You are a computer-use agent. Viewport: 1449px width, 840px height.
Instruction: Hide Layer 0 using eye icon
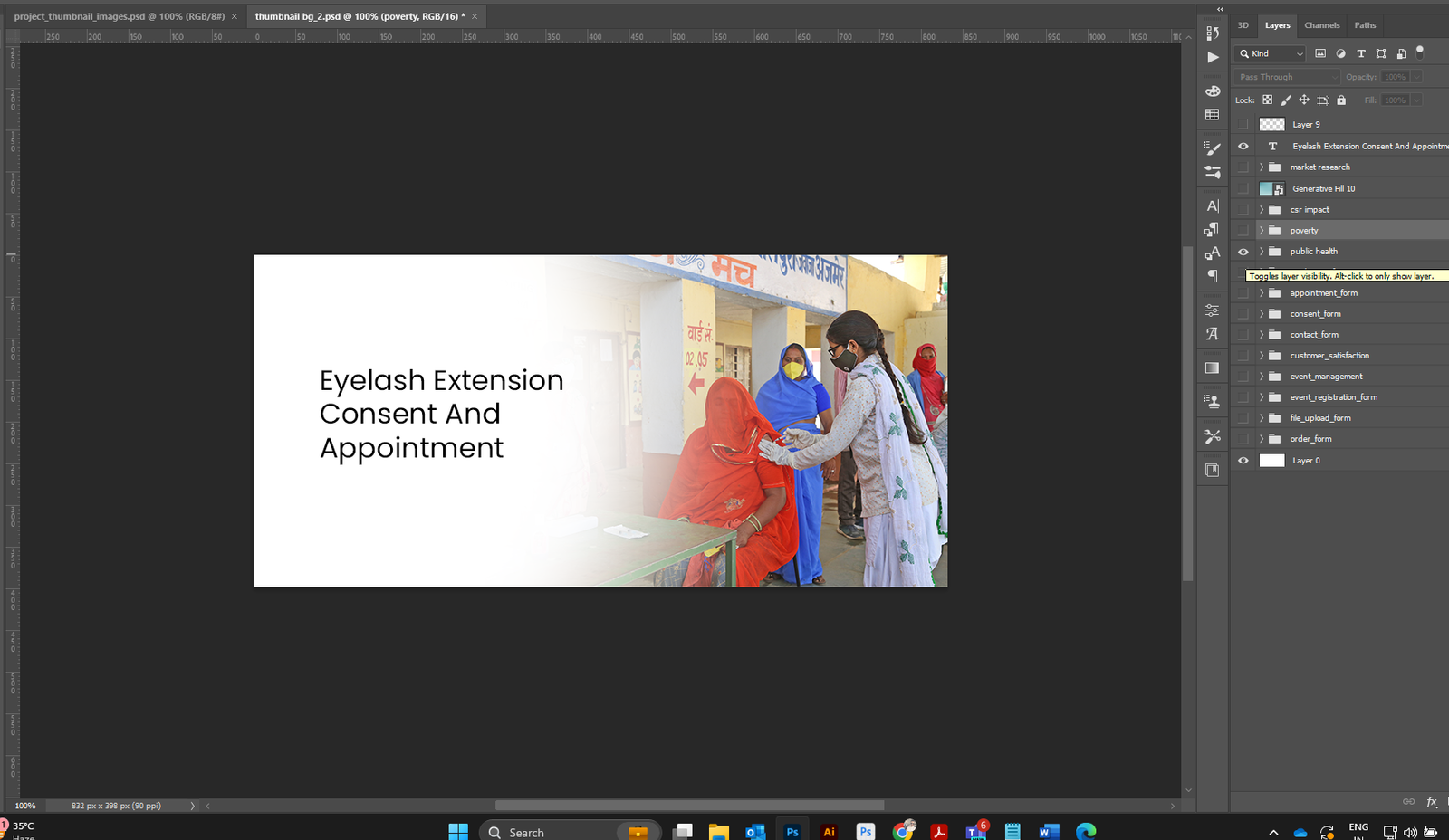click(x=1243, y=461)
